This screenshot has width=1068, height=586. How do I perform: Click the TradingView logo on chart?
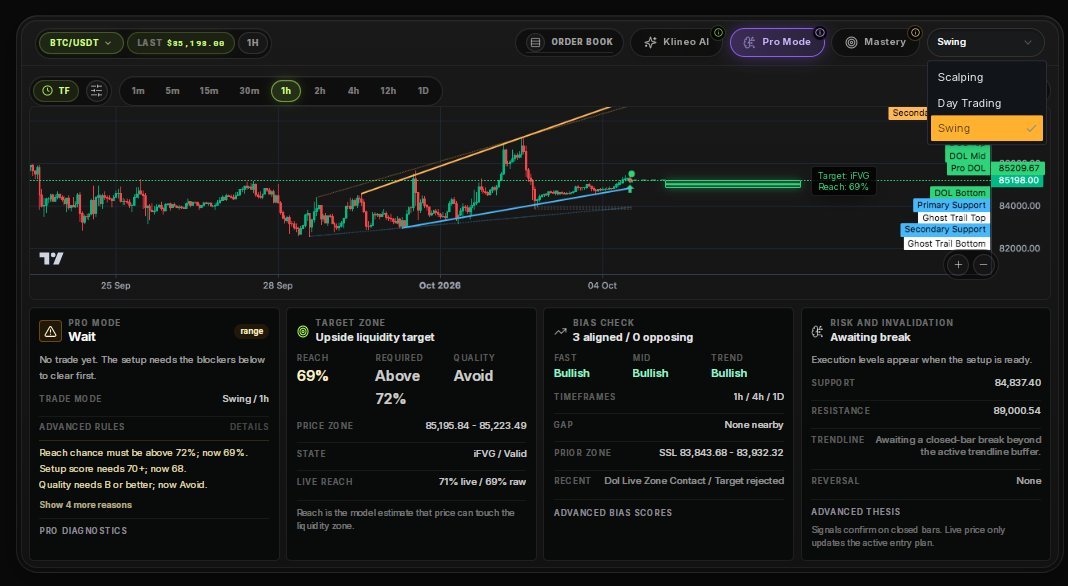pos(51,258)
